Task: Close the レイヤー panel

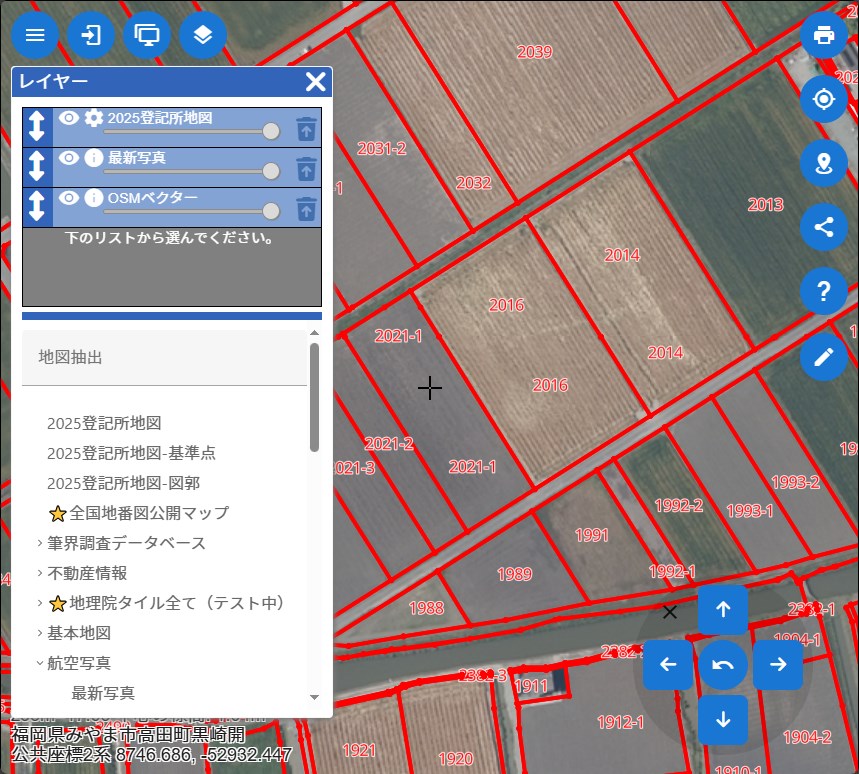Action: (x=315, y=82)
